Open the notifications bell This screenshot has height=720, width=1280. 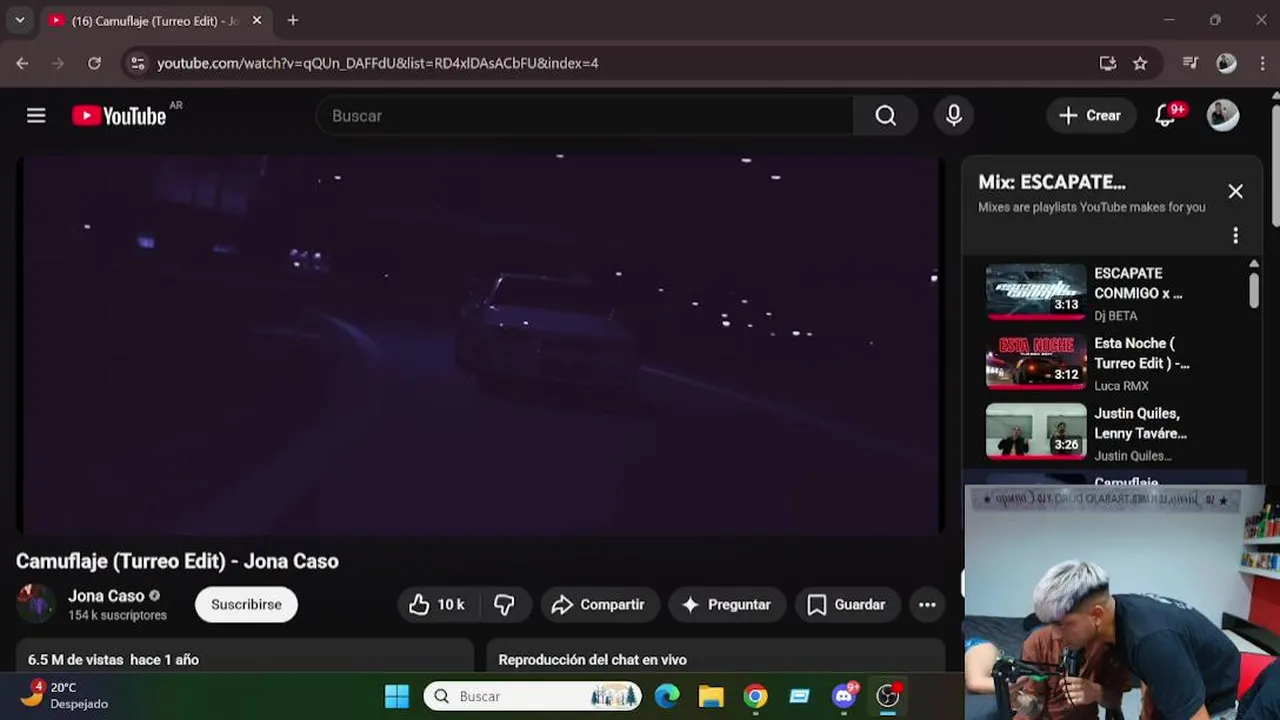[x=1165, y=116]
